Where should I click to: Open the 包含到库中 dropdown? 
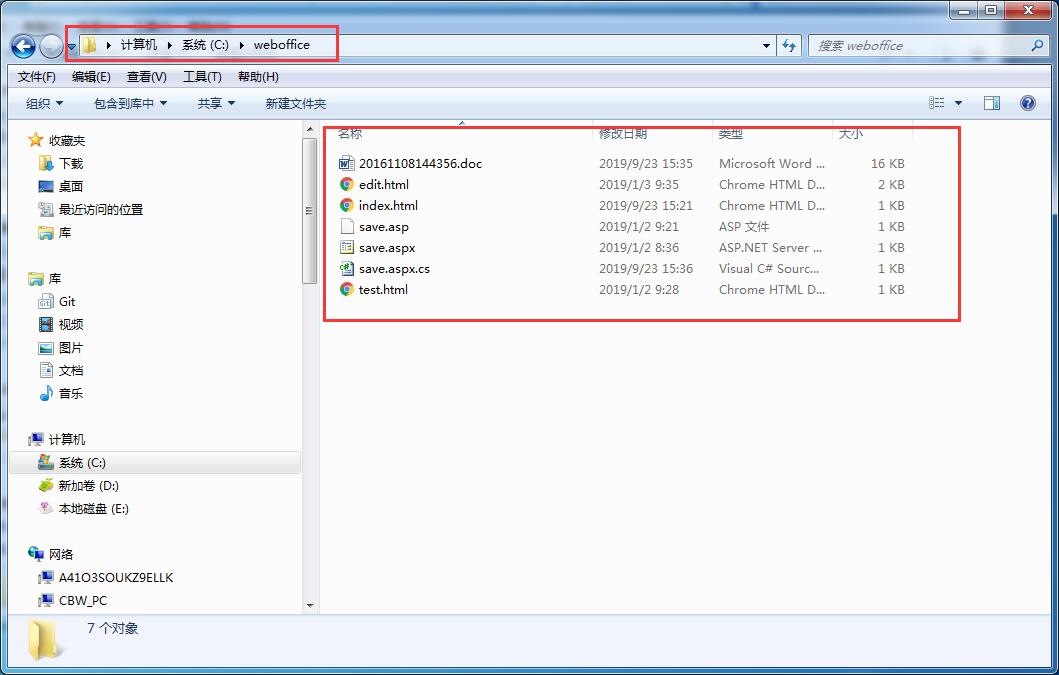tap(130, 103)
